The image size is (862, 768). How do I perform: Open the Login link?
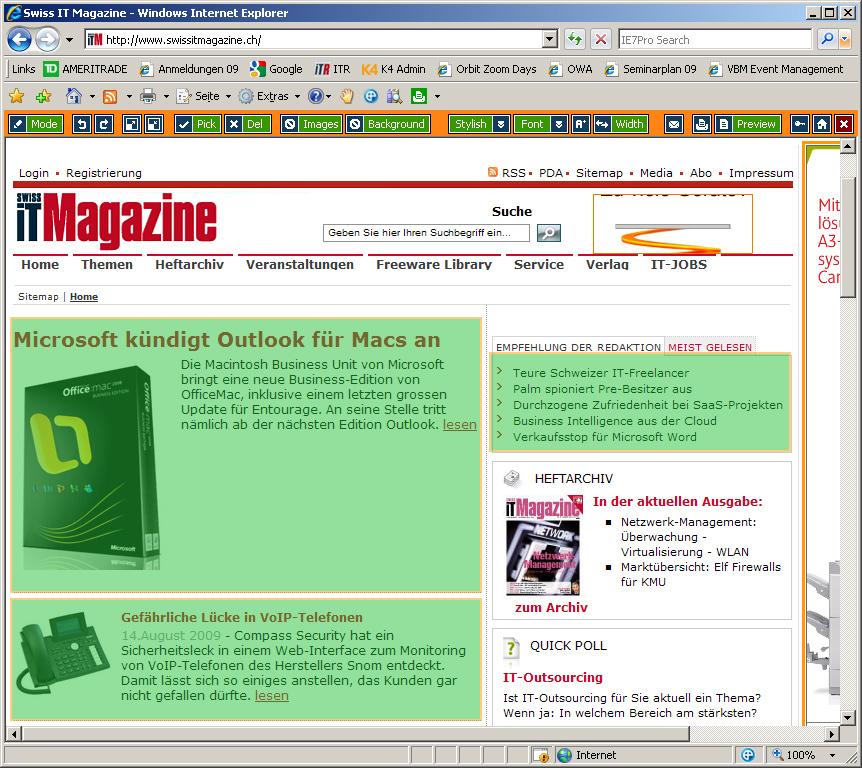pos(34,173)
